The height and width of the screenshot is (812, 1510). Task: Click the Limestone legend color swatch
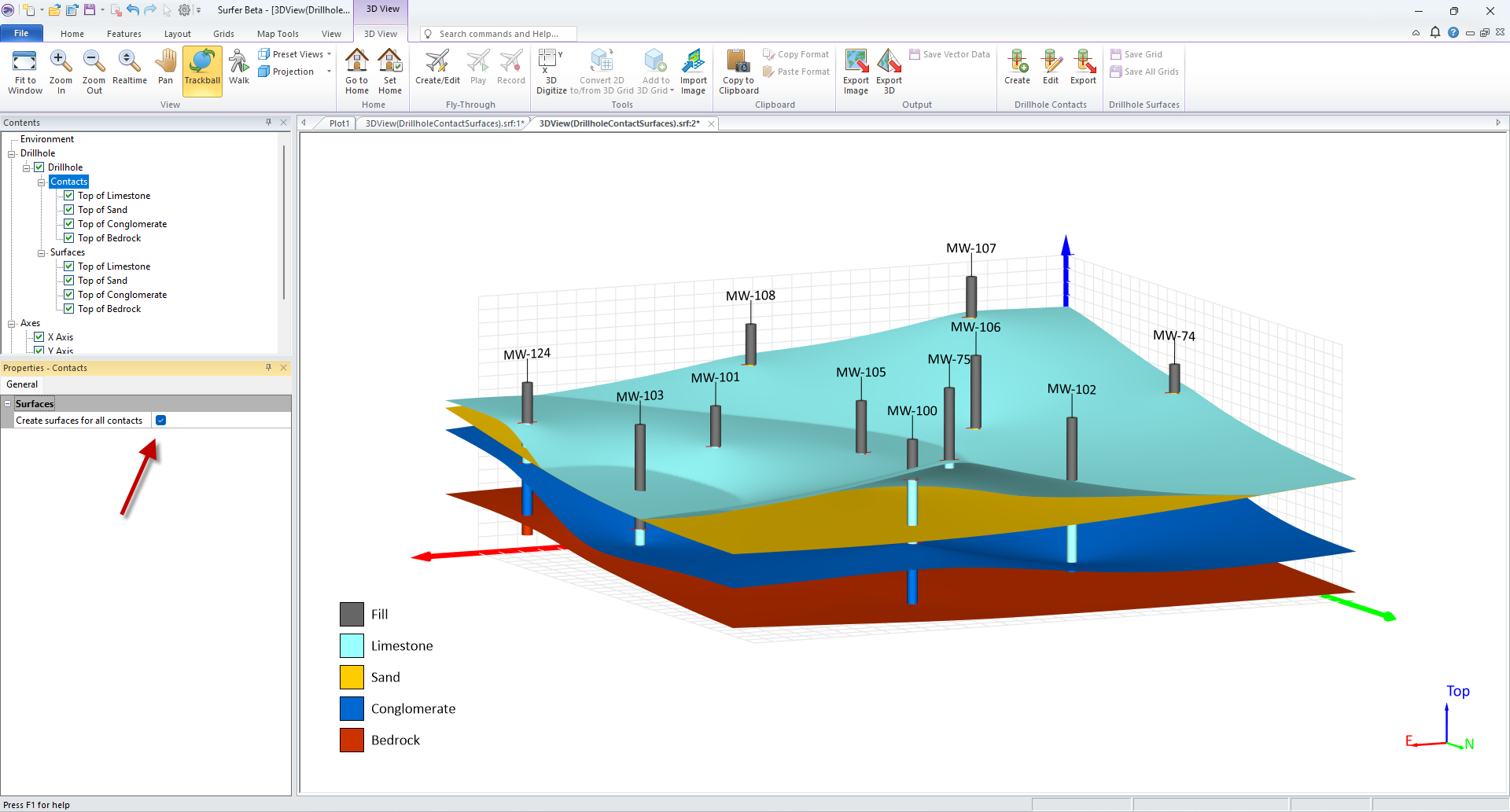(x=351, y=645)
